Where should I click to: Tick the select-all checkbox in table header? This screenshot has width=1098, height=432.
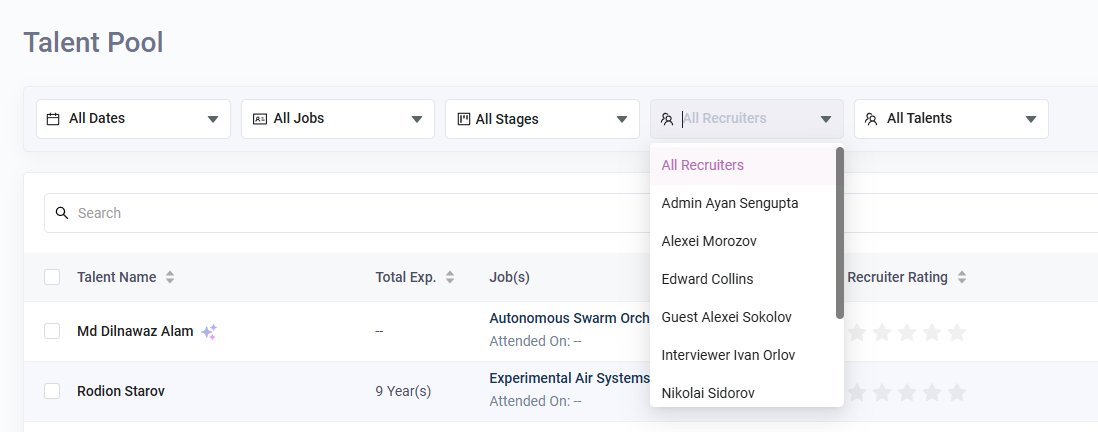52,277
